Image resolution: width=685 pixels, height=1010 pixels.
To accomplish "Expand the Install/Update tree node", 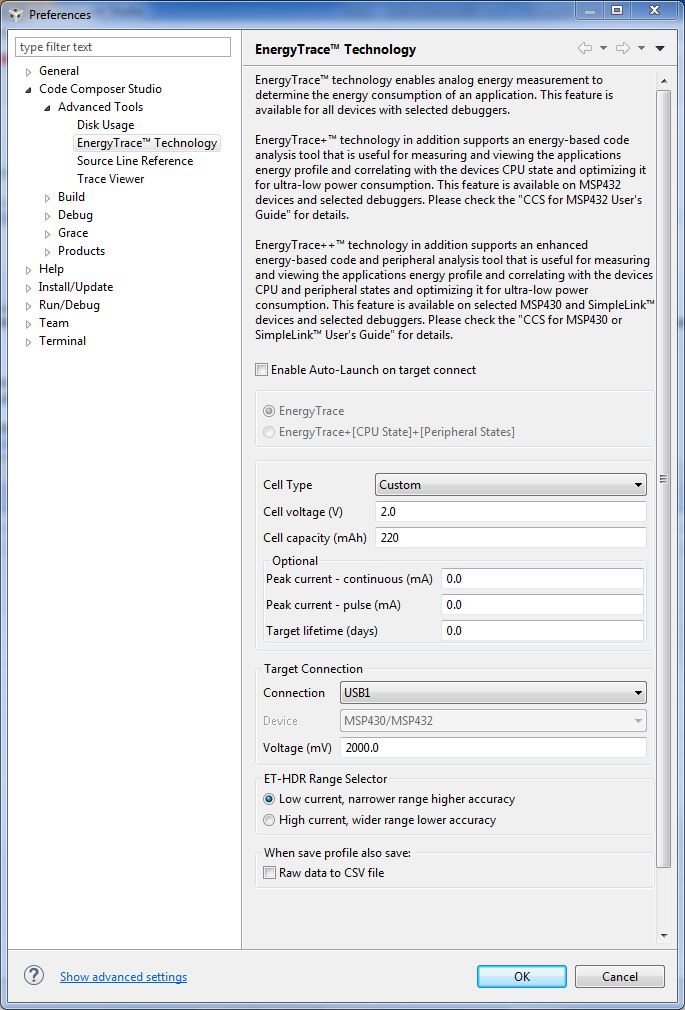I will click(x=28, y=288).
